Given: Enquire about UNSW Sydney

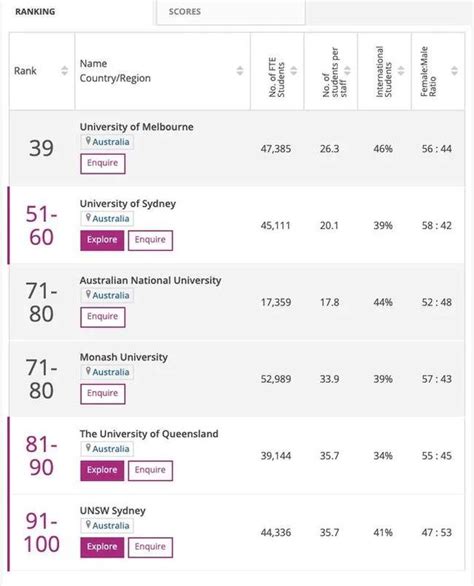Looking at the screenshot, I should [x=150, y=547].
